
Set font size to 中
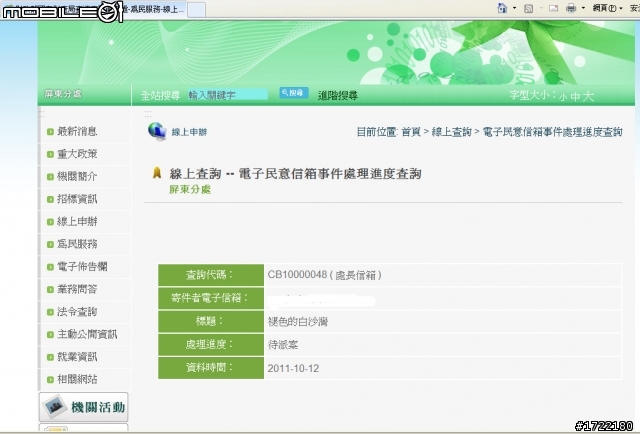[575, 96]
